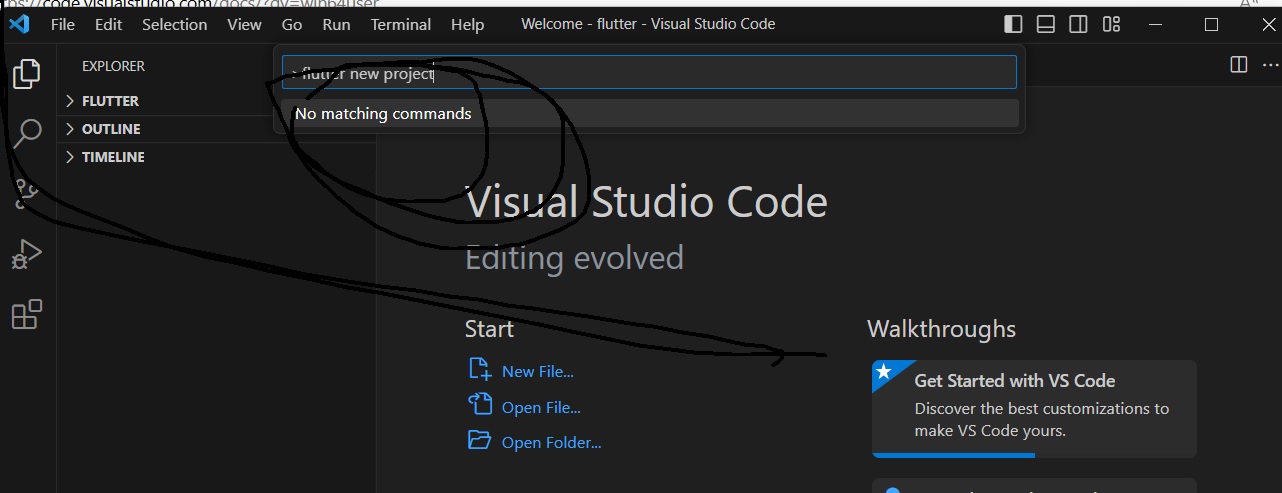This screenshot has height=493, width=1282.
Task: Open the Terminal menu
Action: pos(401,24)
